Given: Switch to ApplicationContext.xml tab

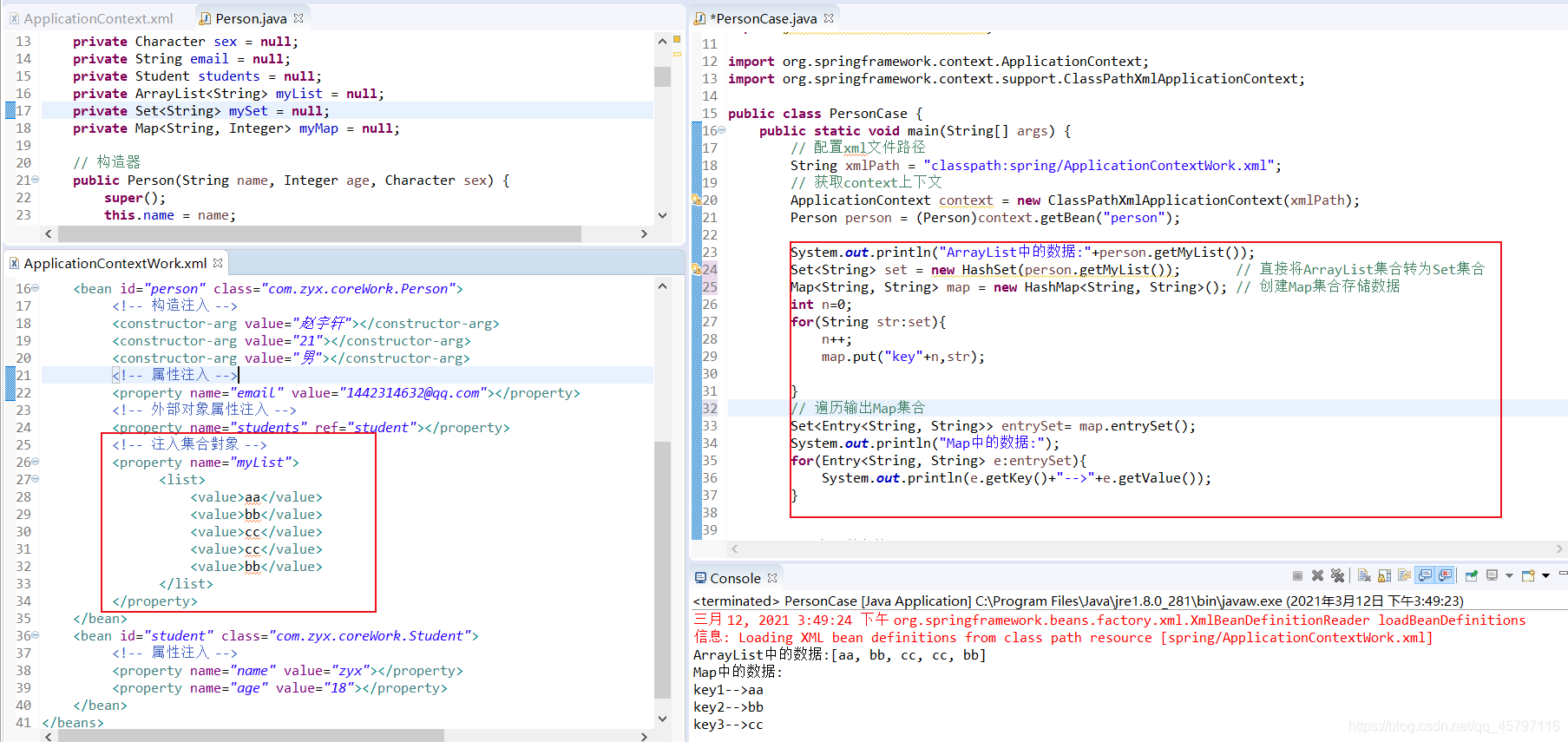Looking at the screenshot, I should (x=91, y=18).
